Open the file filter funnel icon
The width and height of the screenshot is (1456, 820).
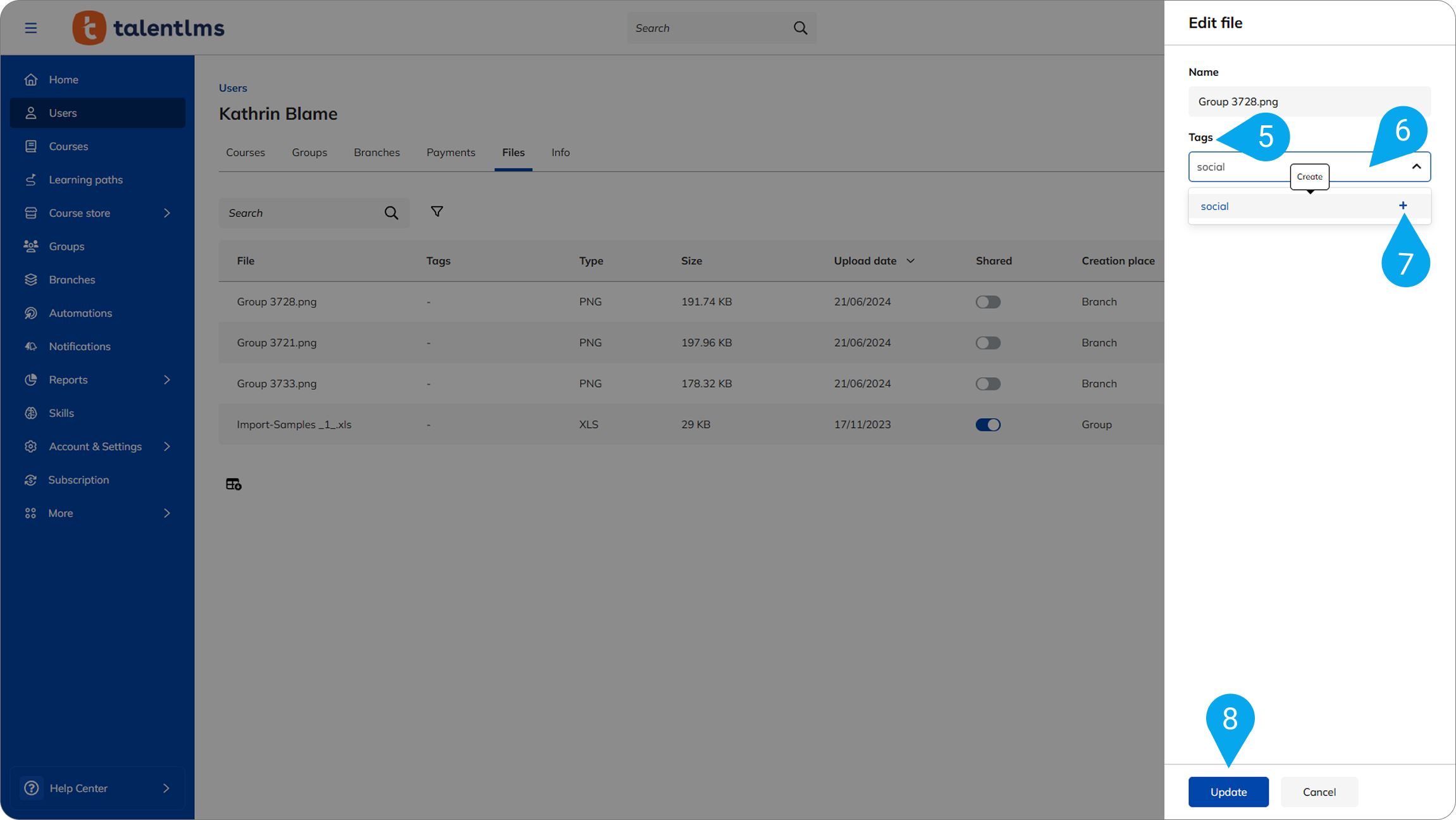tap(436, 212)
